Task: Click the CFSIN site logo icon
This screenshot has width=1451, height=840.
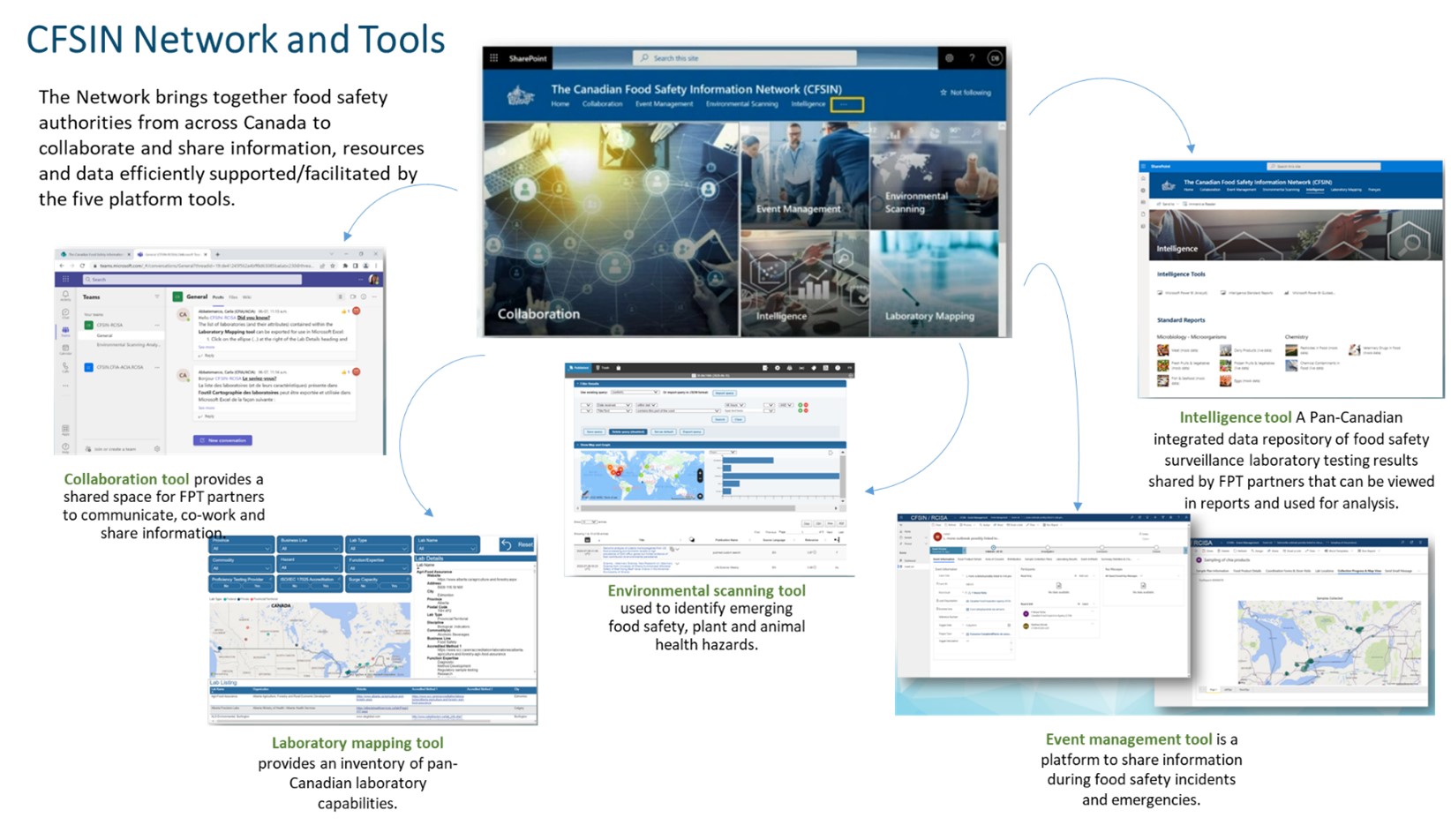Action: click(x=522, y=96)
